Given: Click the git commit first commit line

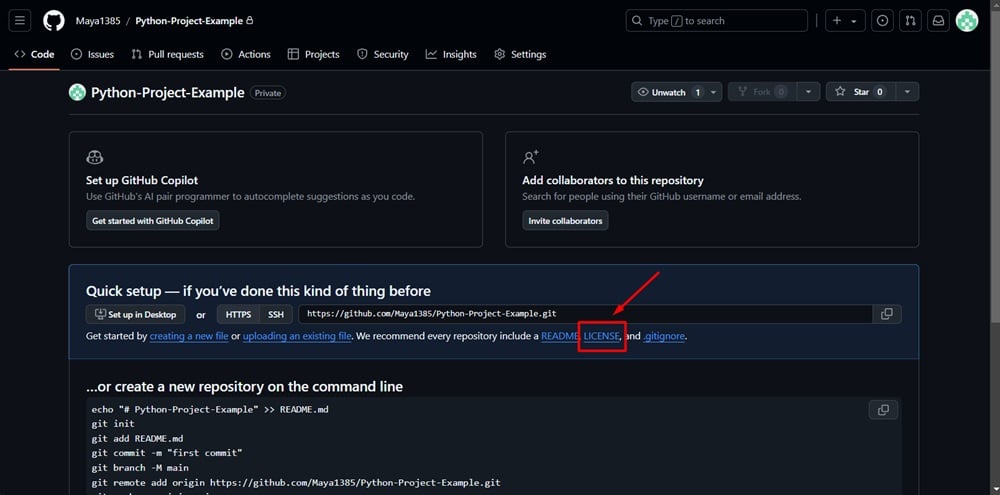Looking at the screenshot, I should (x=167, y=454).
